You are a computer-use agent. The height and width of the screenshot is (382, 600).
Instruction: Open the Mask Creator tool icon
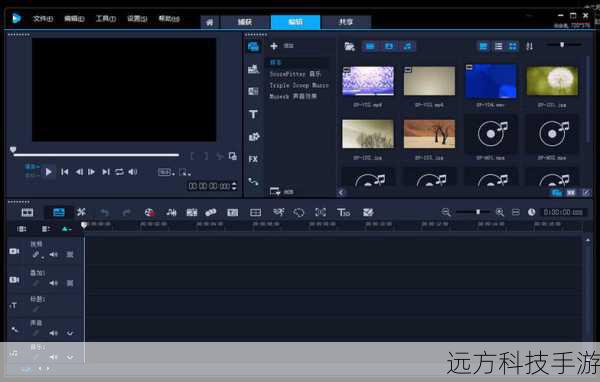point(298,212)
